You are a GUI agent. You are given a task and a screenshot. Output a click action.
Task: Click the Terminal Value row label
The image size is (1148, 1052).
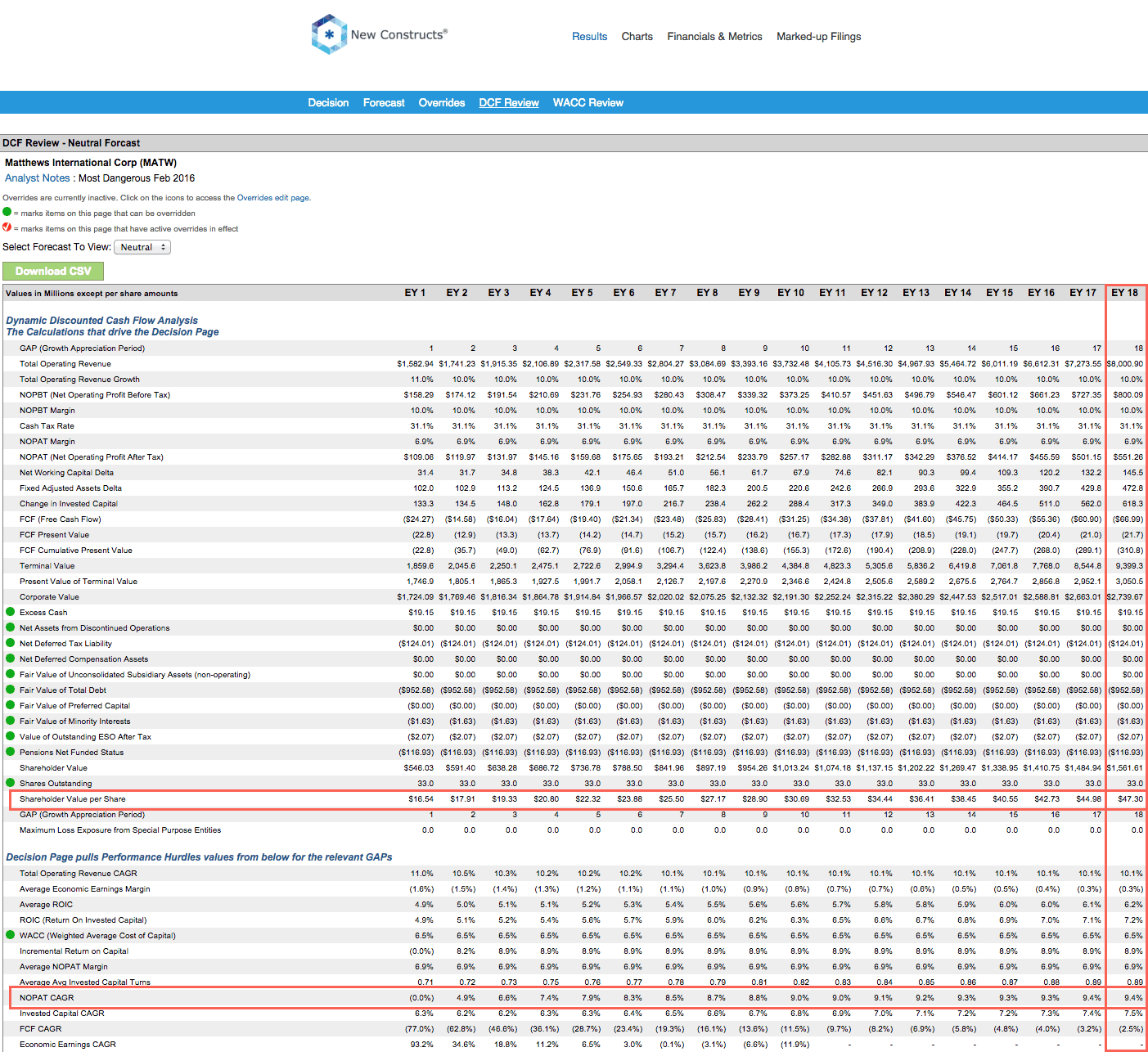click(47, 566)
